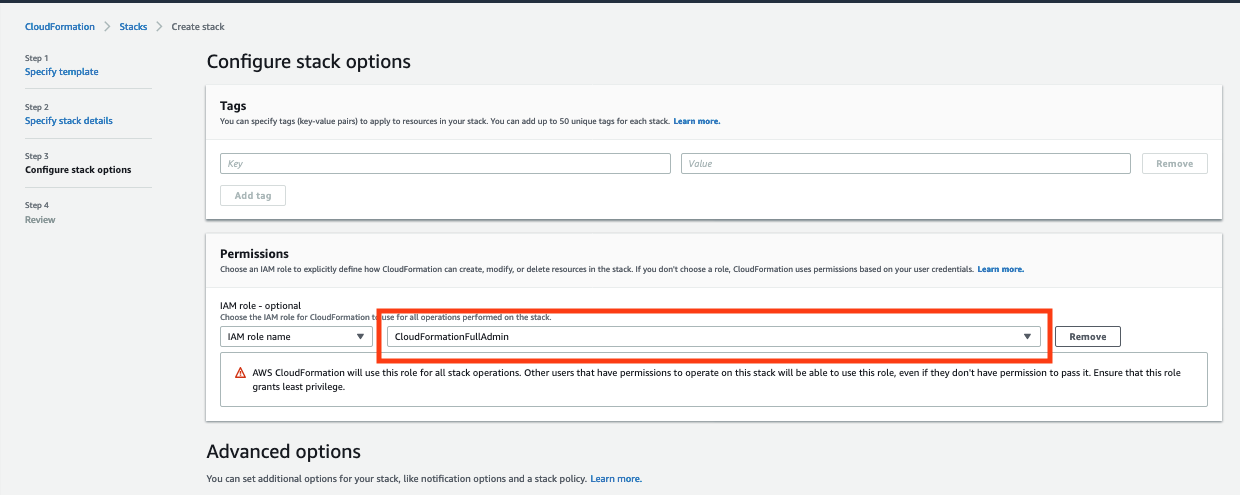Open the Learn more link in the Tags section
The height and width of the screenshot is (495, 1240).
(x=697, y=121)
